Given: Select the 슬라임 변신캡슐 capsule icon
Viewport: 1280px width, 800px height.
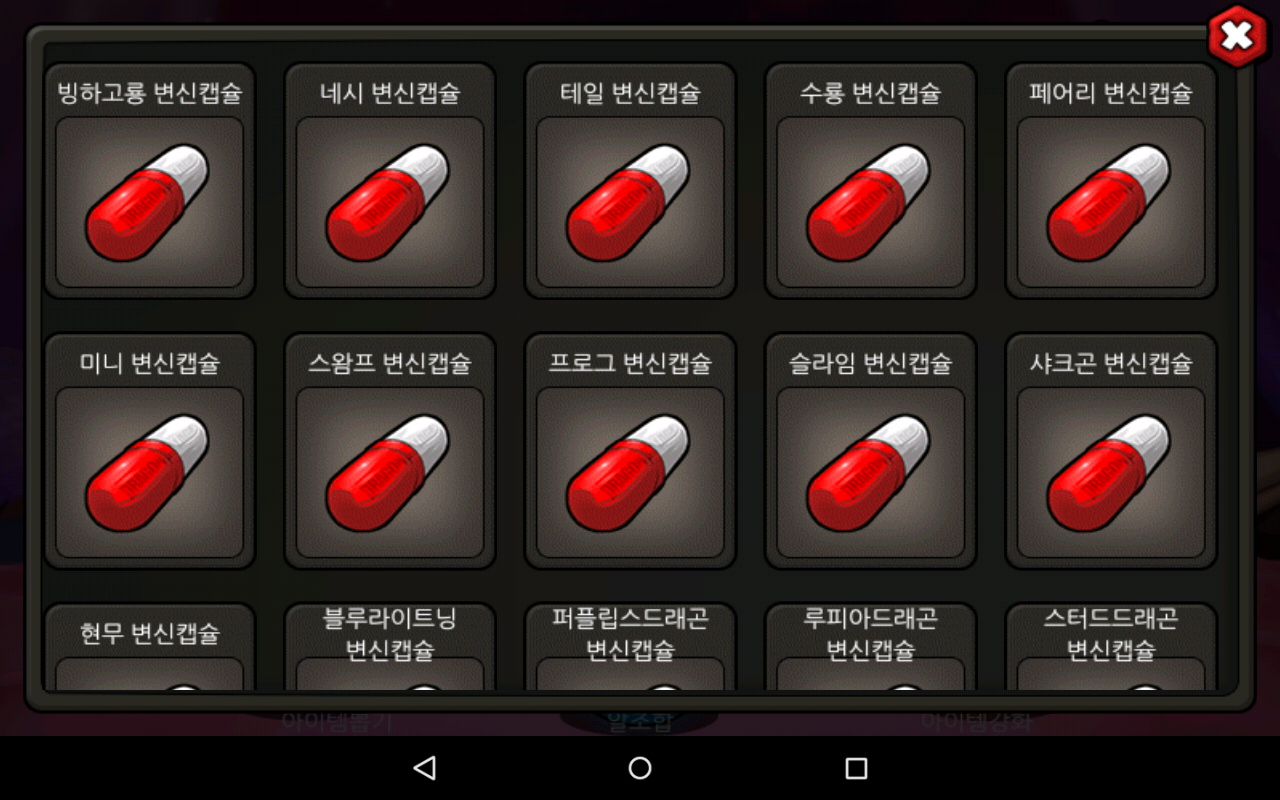Looking at the screenshot, I should pos(870,473).
